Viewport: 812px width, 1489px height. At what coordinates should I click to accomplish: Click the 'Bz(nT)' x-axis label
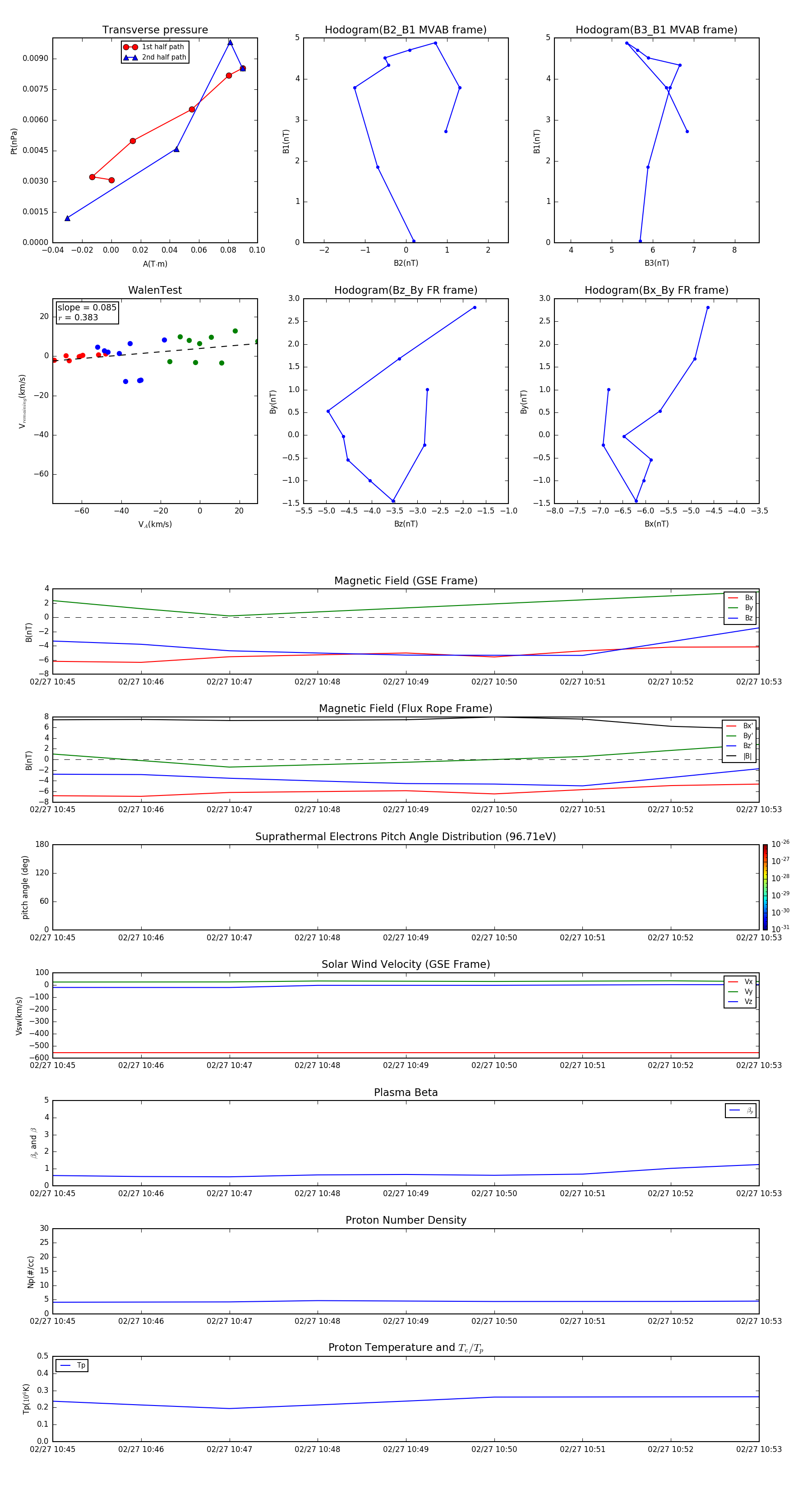[406, 524]
